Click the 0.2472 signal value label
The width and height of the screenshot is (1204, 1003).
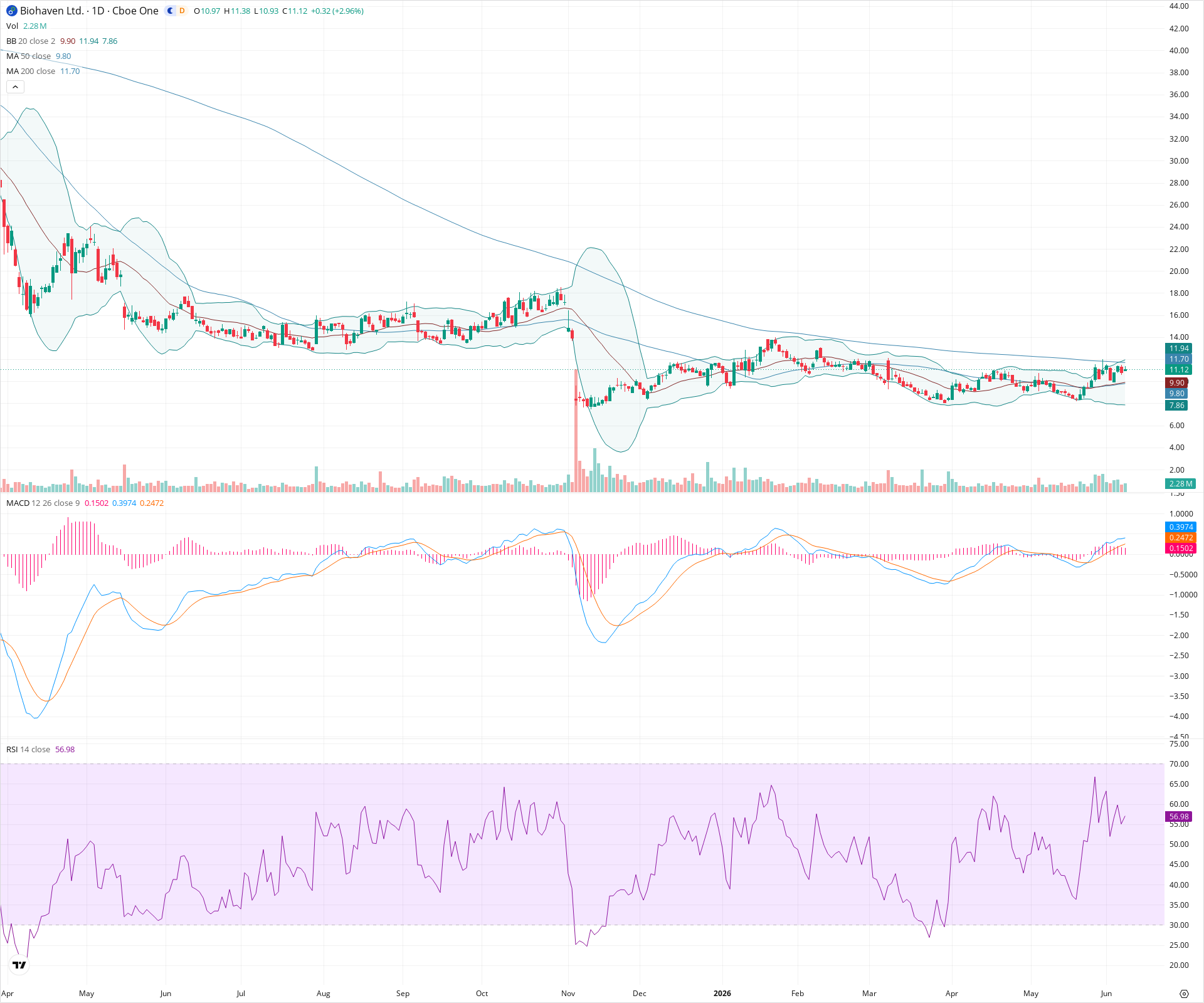point(1181,538)
